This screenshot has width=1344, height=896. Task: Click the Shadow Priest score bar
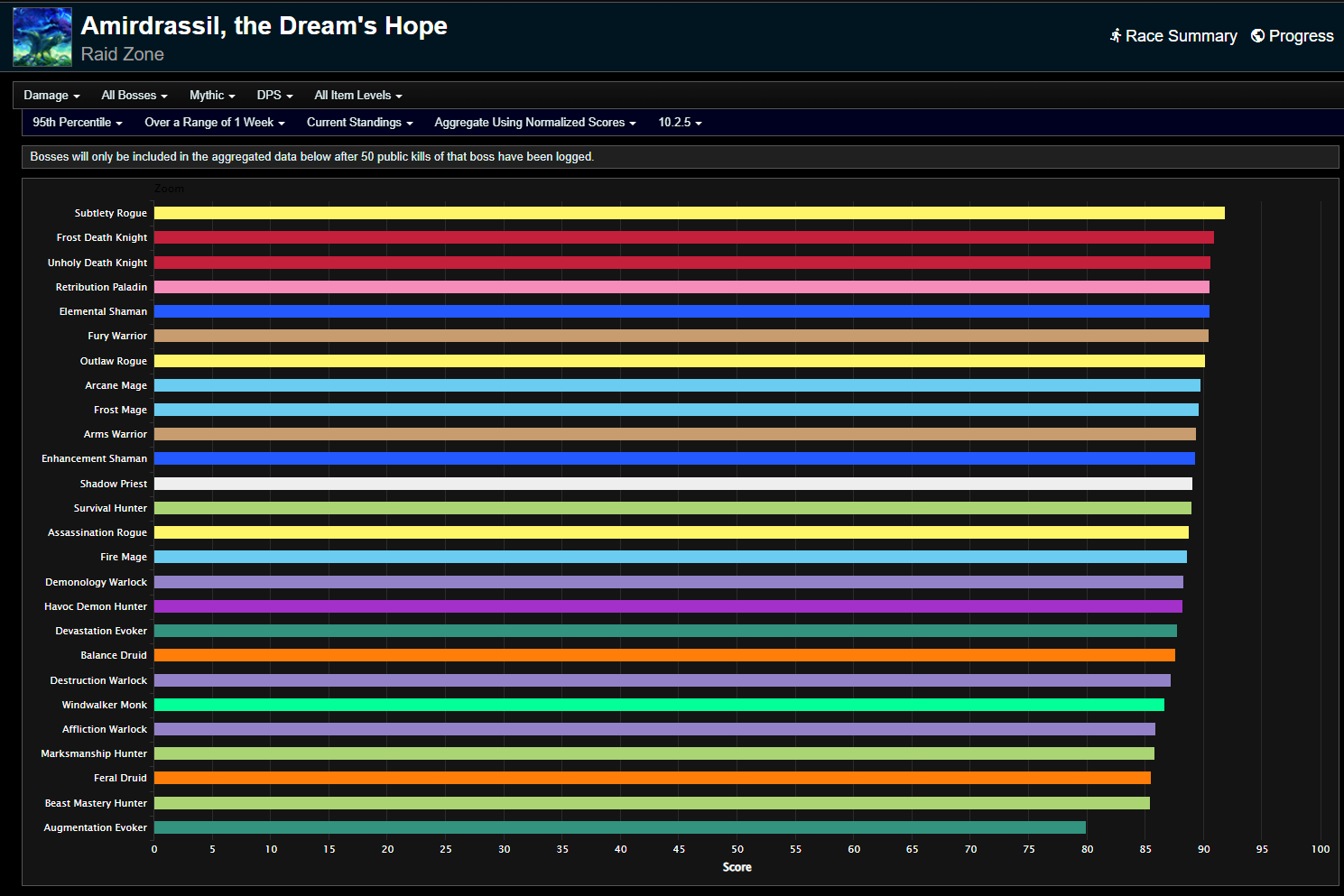point(672,483)
